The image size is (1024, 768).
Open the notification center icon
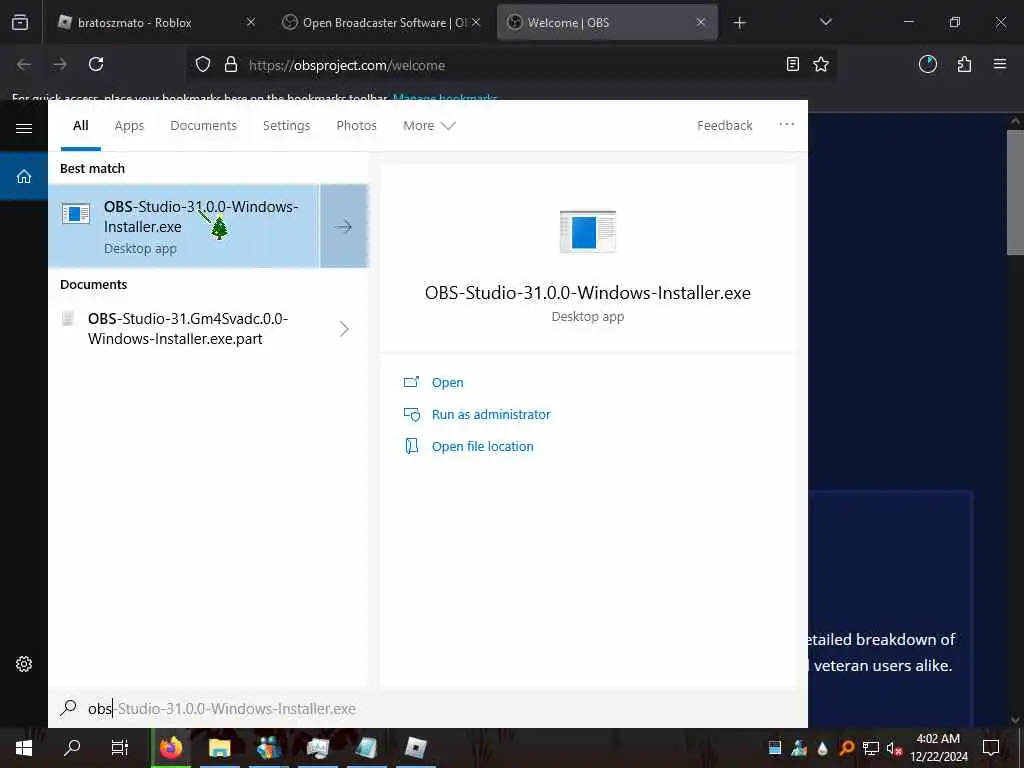tap(991, 748)
